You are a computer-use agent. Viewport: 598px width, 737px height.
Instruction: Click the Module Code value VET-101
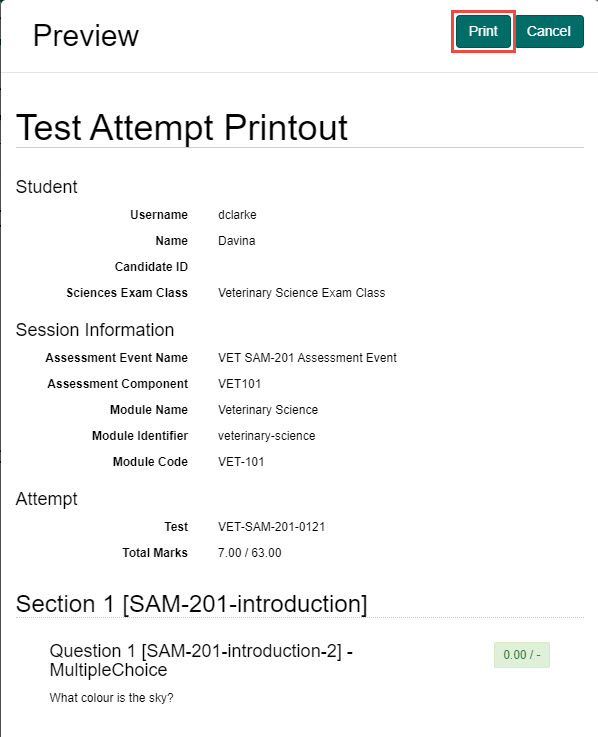click(x=241, y=462)
